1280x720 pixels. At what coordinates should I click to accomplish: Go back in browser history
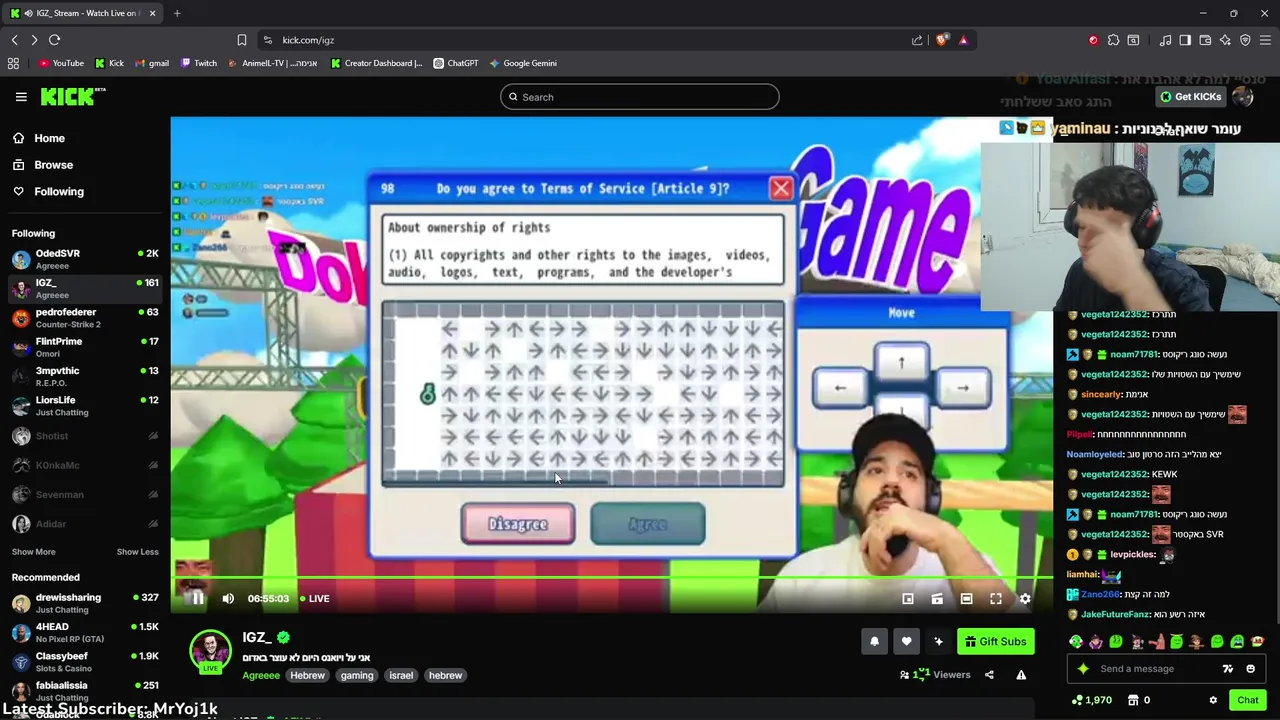tap(14, 40)
